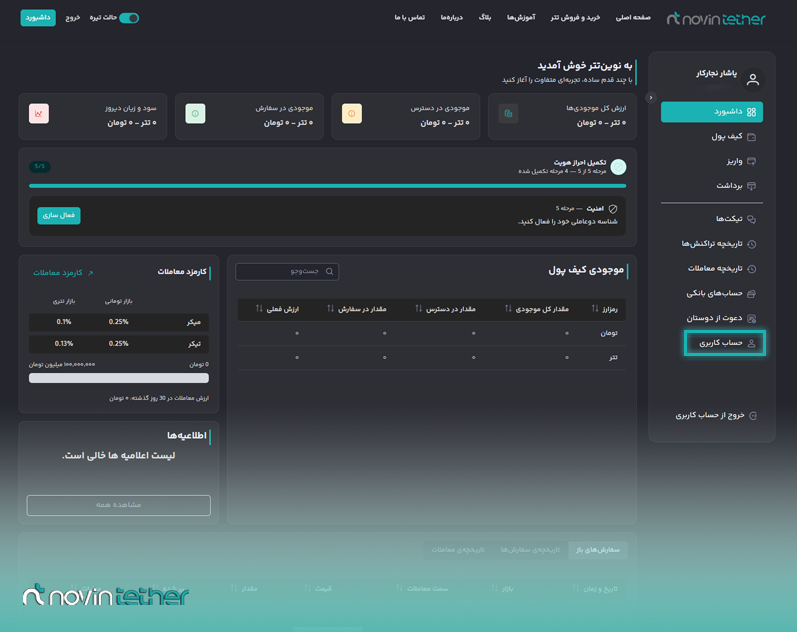Sort wallet table by مقدار در سفارش
797x632 pixels.
pyautogui.click(x=357, y=309)
